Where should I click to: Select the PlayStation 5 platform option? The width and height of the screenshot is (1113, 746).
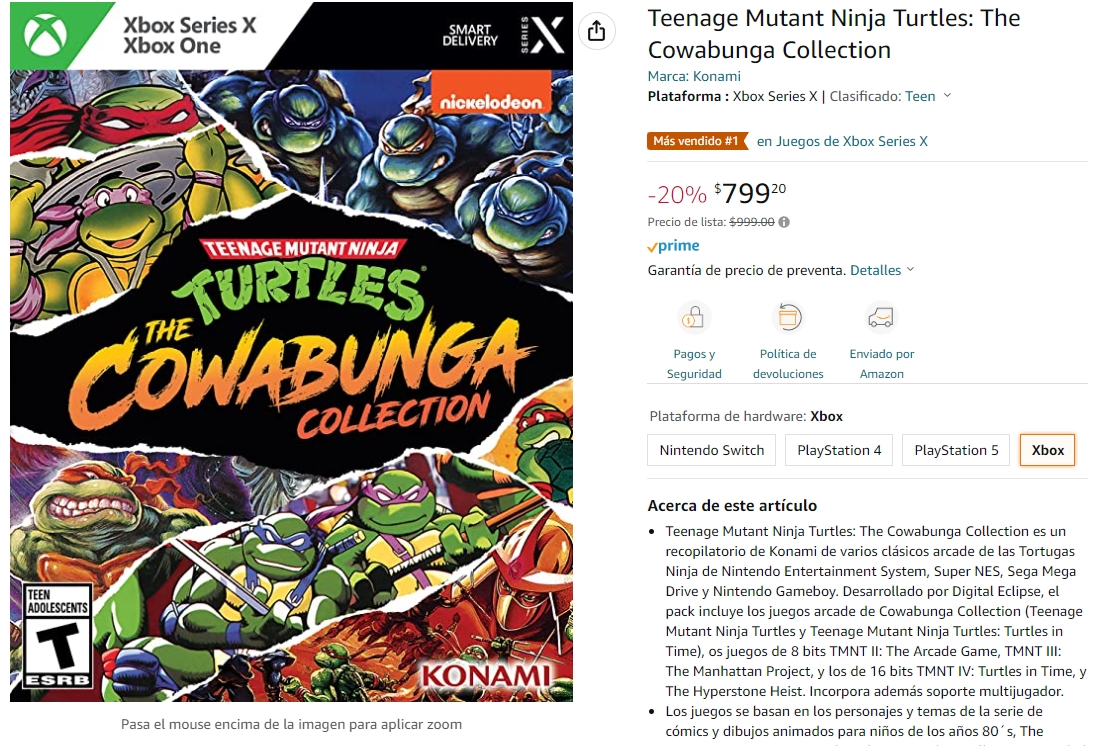click(x=955, y=450)
